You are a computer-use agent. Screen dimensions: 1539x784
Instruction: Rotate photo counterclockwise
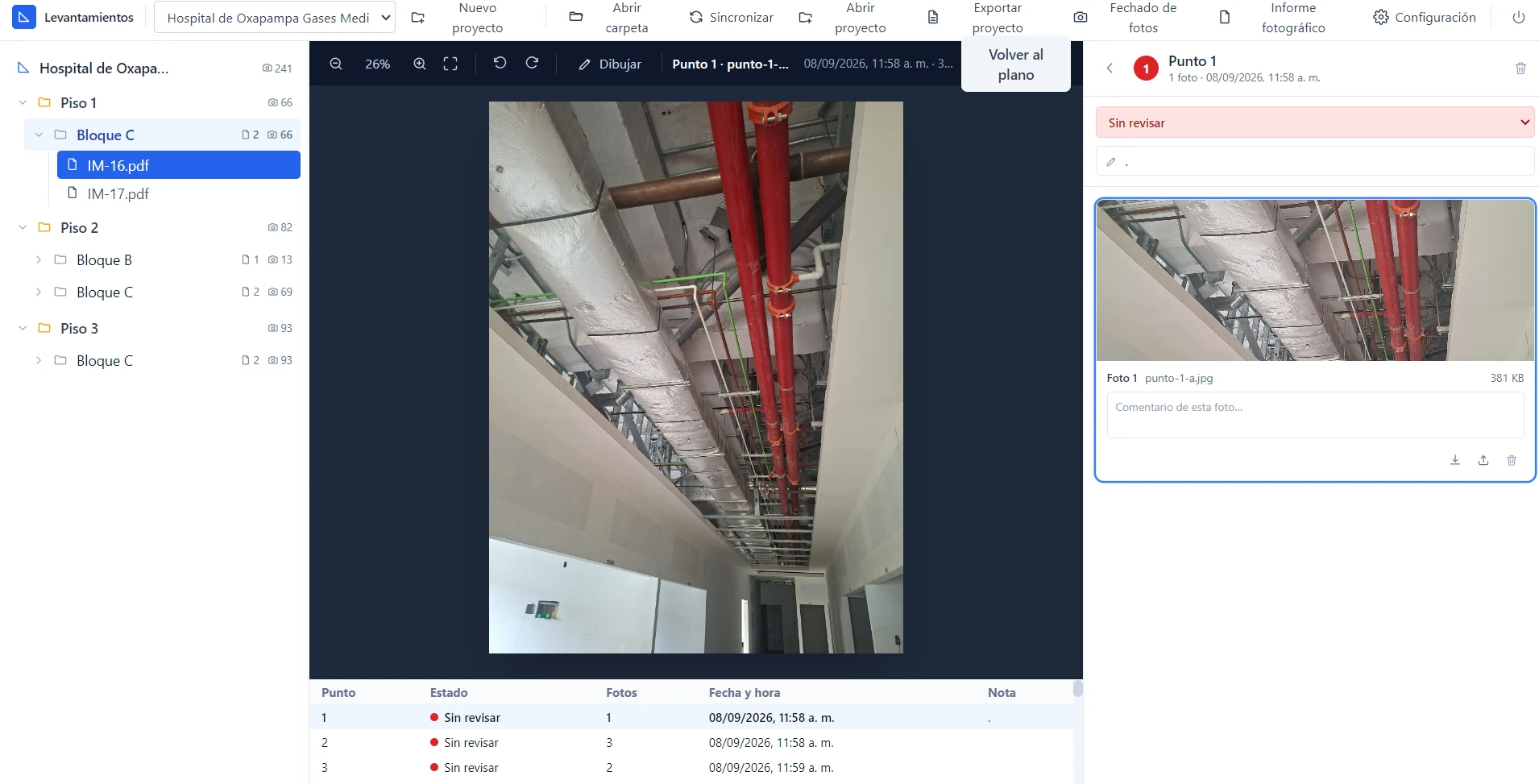(x=500, y=63)
